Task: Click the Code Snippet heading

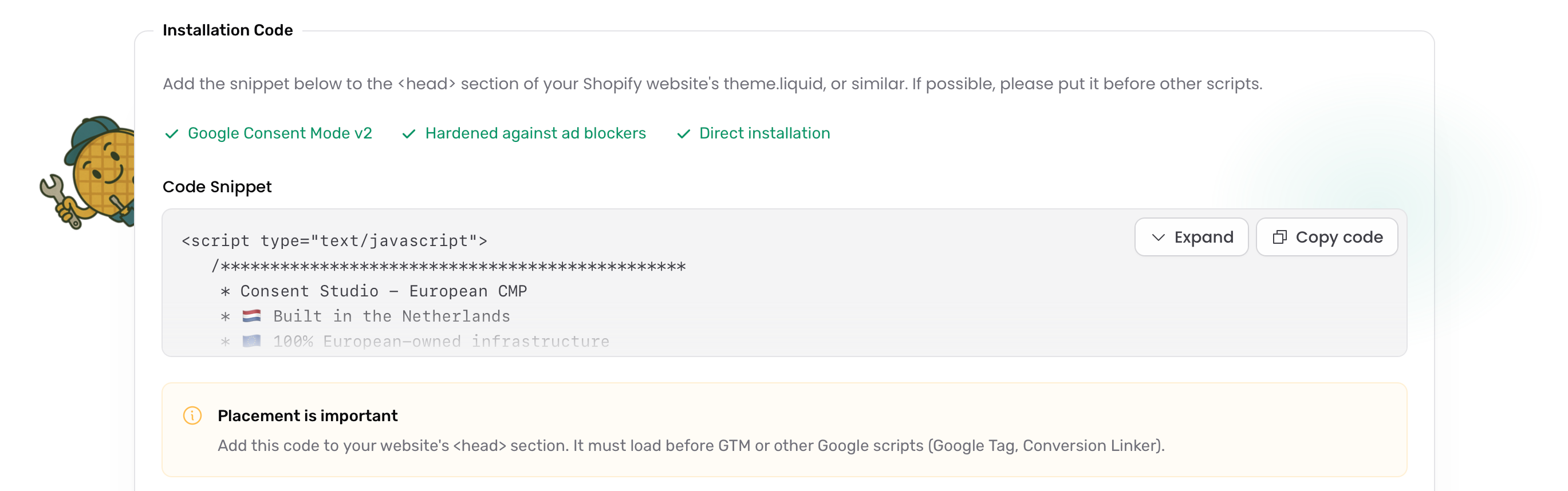Action: pyautogui.click(x=216, y=187)
